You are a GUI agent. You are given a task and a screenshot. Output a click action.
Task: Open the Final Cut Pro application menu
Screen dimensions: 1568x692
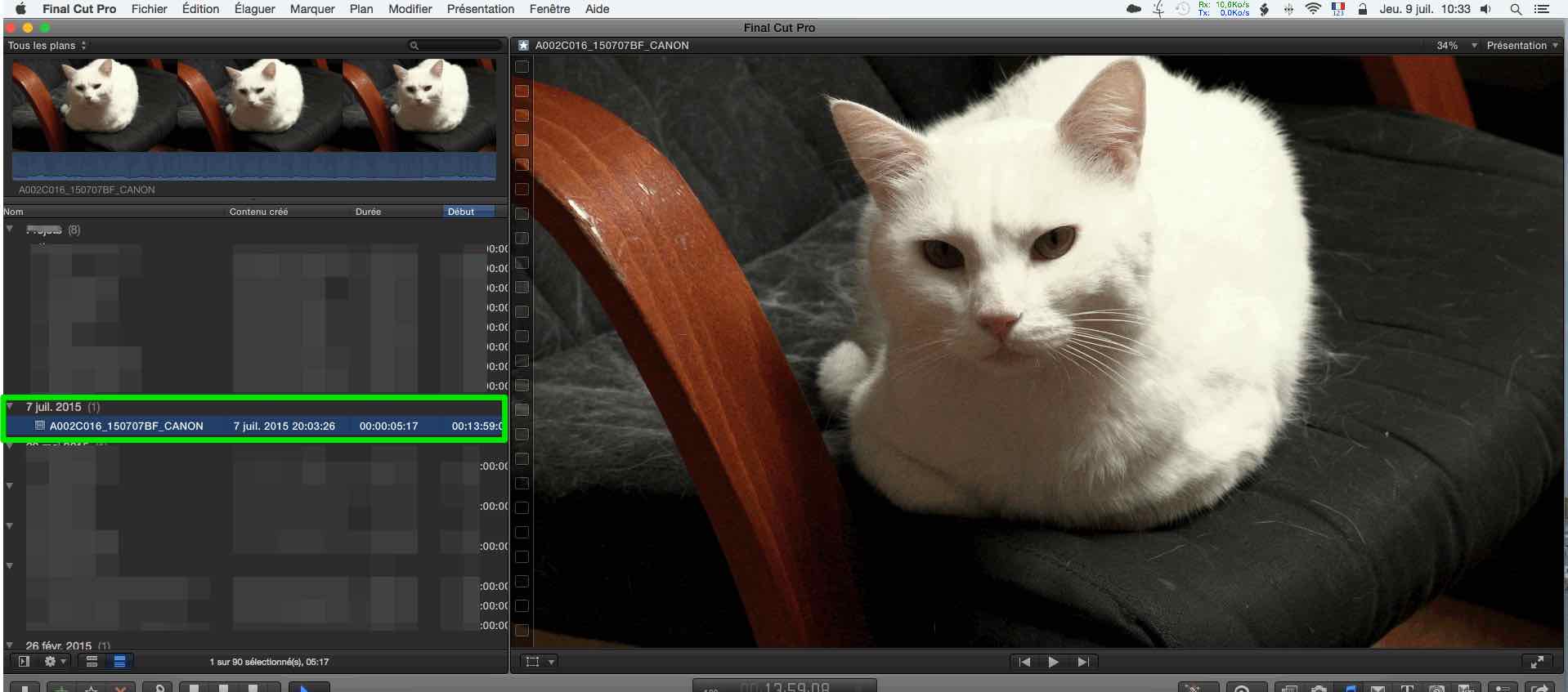(79, 9)
